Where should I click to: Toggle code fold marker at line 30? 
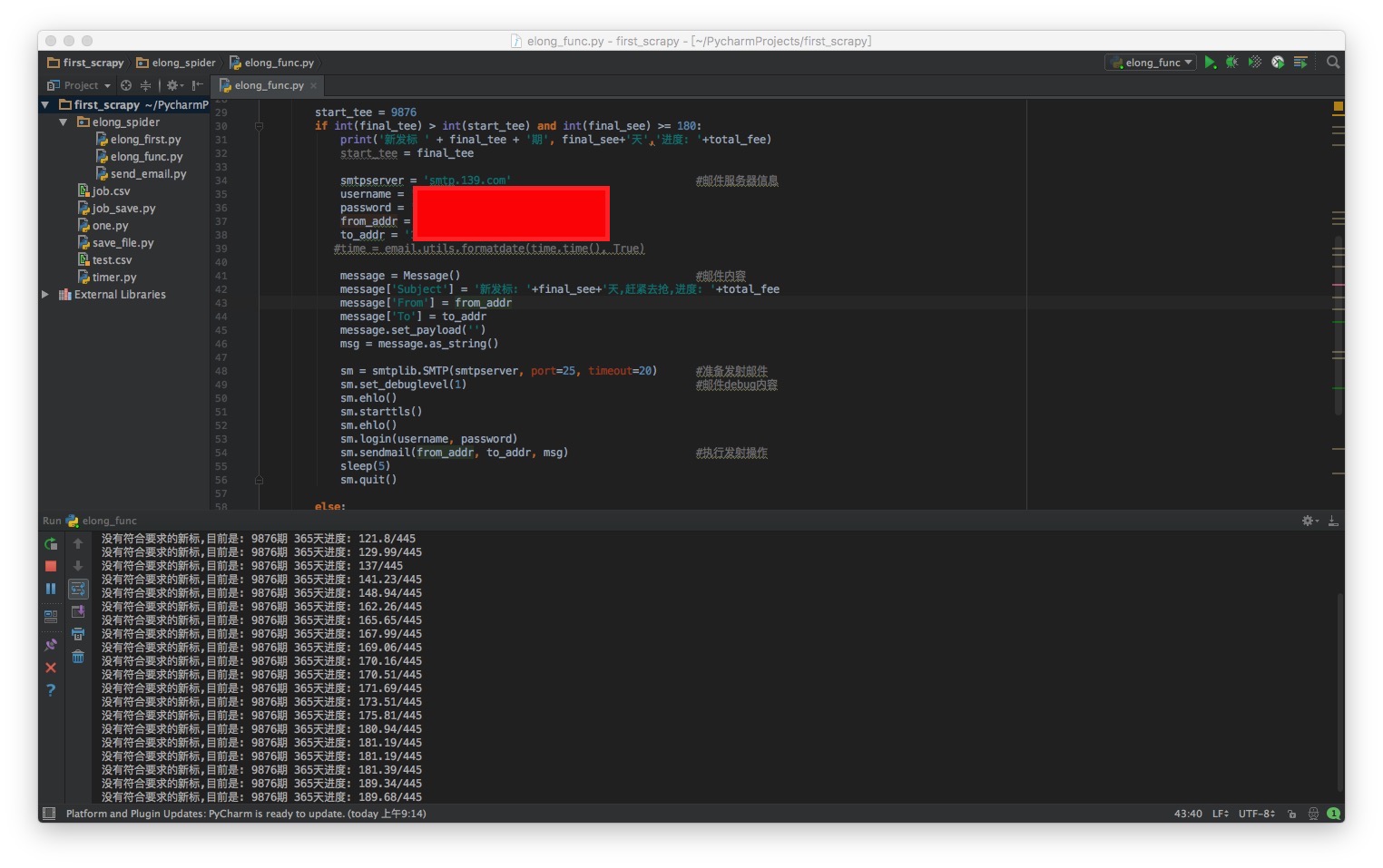[259, 126]
